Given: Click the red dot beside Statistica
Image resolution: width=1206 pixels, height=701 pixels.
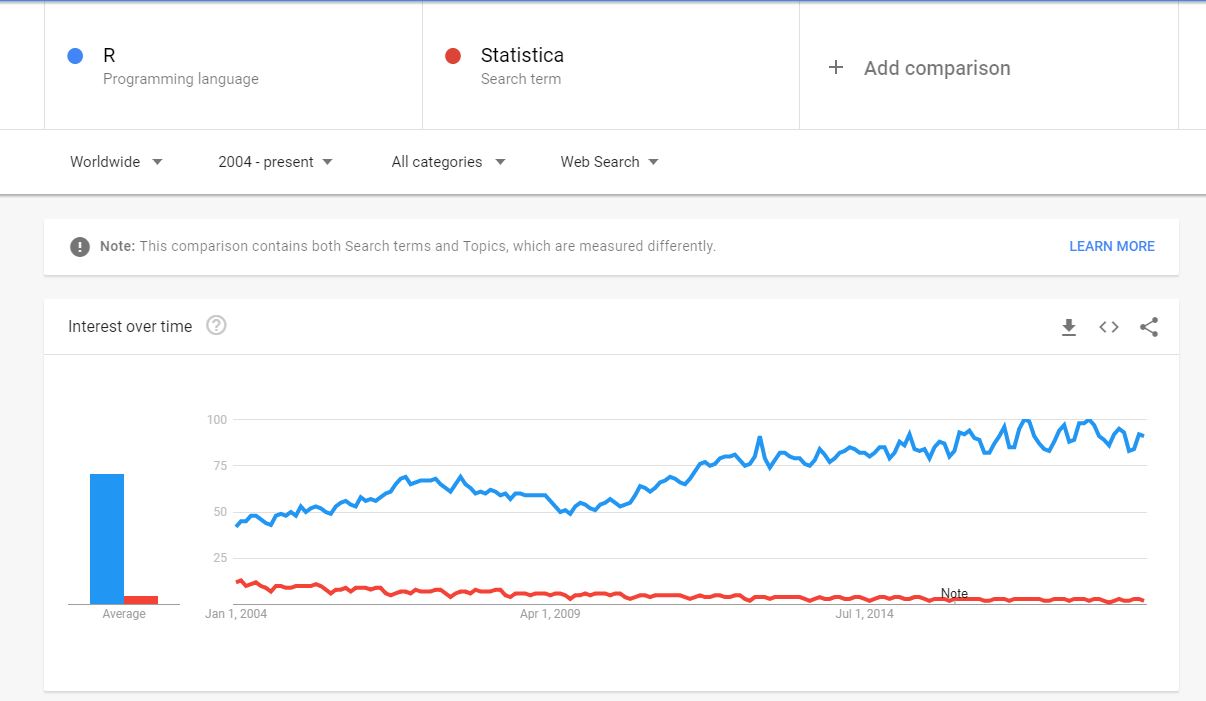Looking at the screenshot, I should [453, 56].
